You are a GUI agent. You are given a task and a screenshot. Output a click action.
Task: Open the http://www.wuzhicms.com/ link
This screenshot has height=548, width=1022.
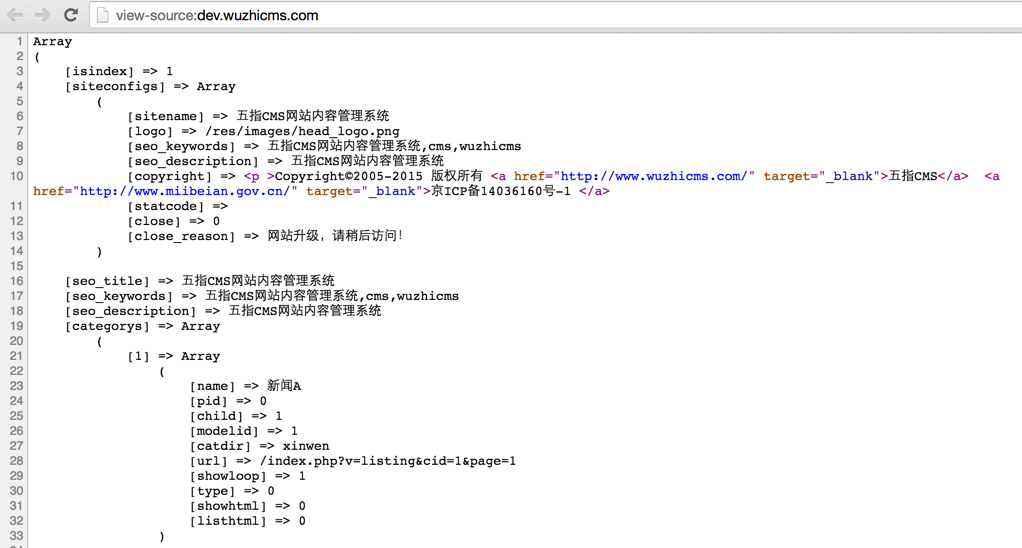click(x=654, y=176)
